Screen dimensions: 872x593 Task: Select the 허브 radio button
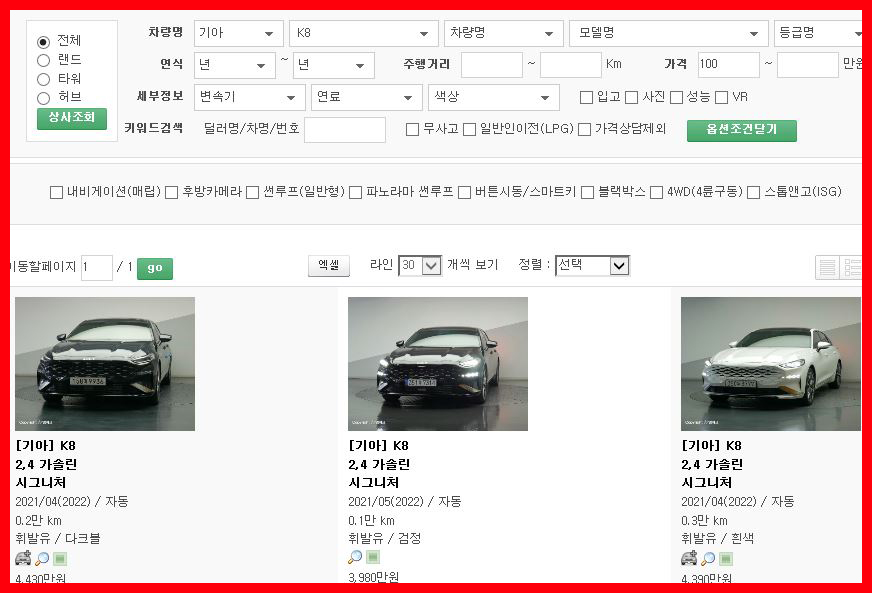tap(43, 98)
